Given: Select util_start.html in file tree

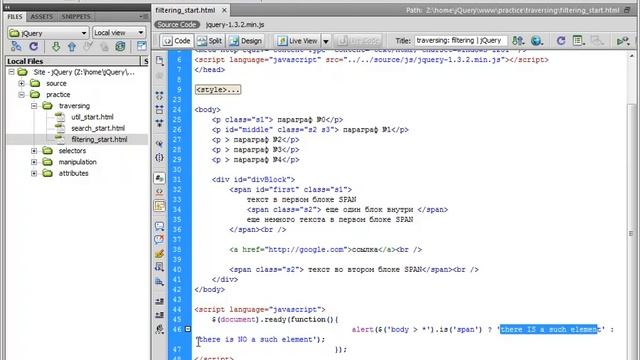Looking at the screenshot, I should [x=92, y=117].
